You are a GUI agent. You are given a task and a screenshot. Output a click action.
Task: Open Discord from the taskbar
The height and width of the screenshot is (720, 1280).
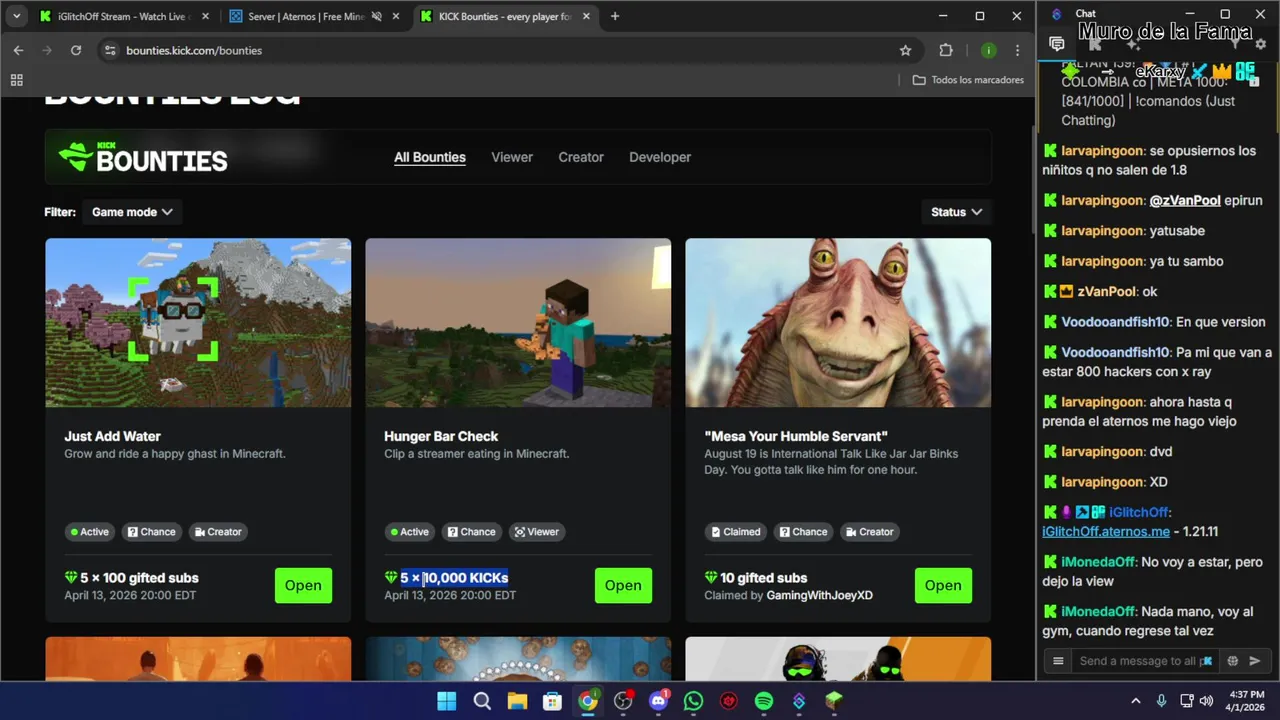coord(658,701)
